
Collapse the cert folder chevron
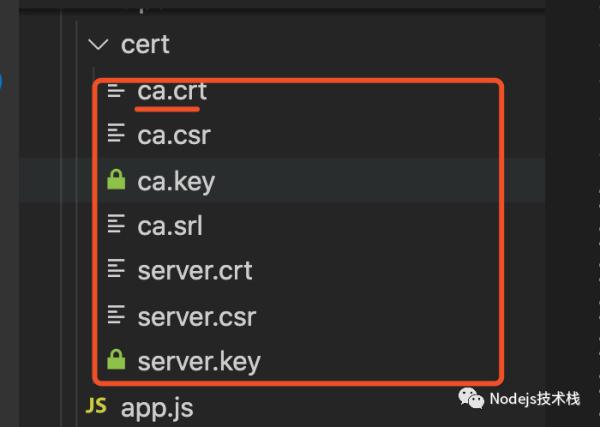pos(97,45)
